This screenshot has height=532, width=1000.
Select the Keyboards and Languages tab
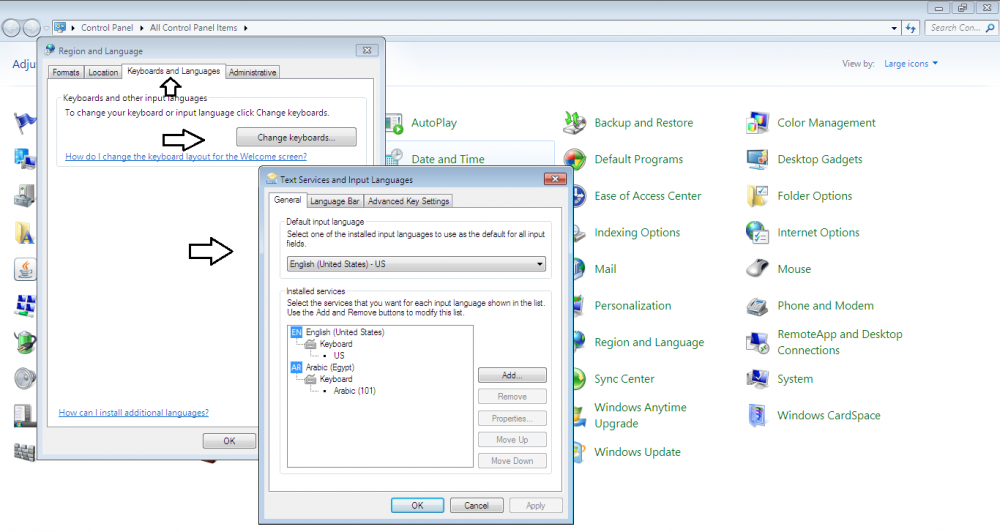tap(173, 71)
